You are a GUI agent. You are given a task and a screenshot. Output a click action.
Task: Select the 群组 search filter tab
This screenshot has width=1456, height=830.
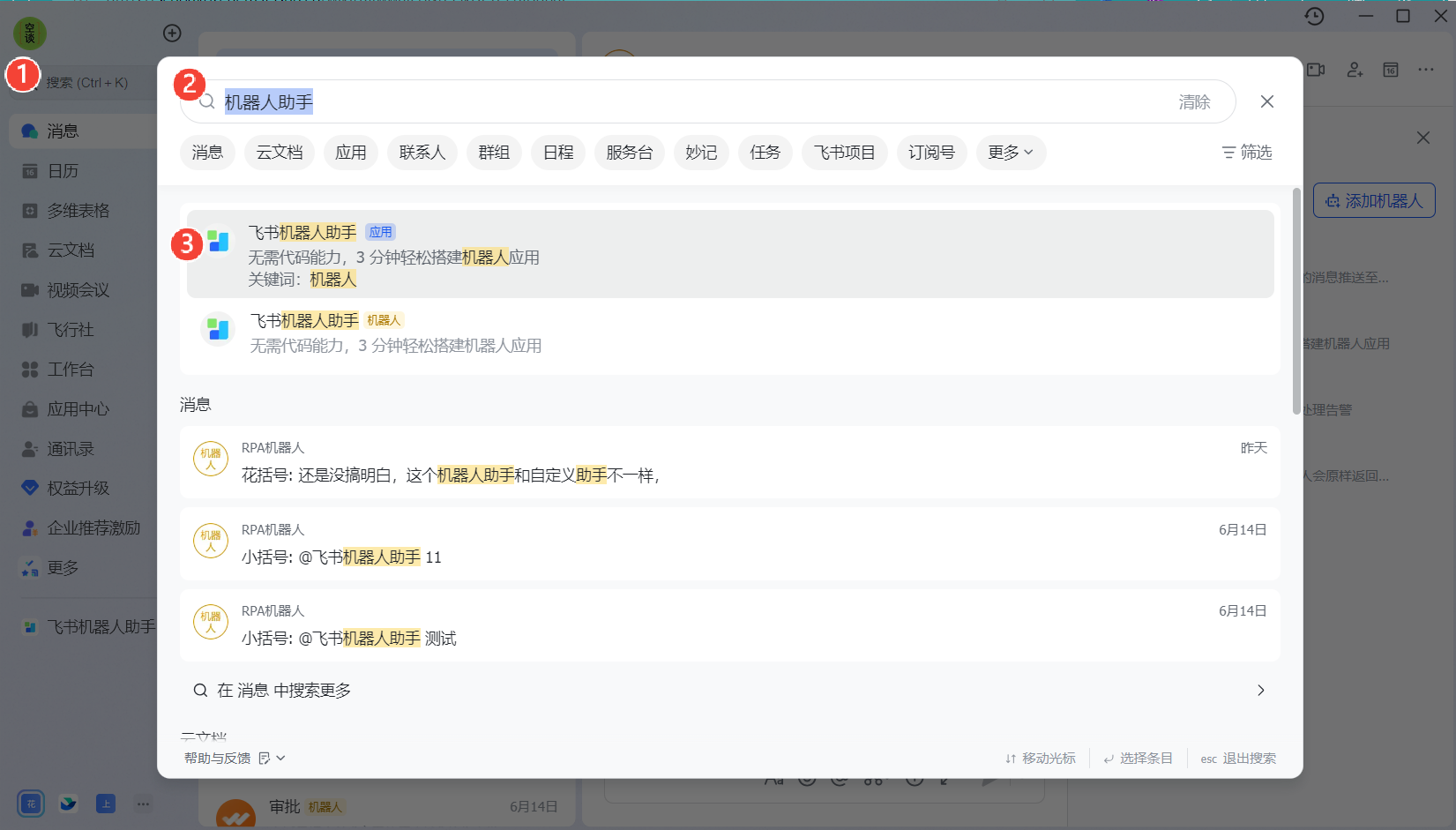(x=494, y=153)
